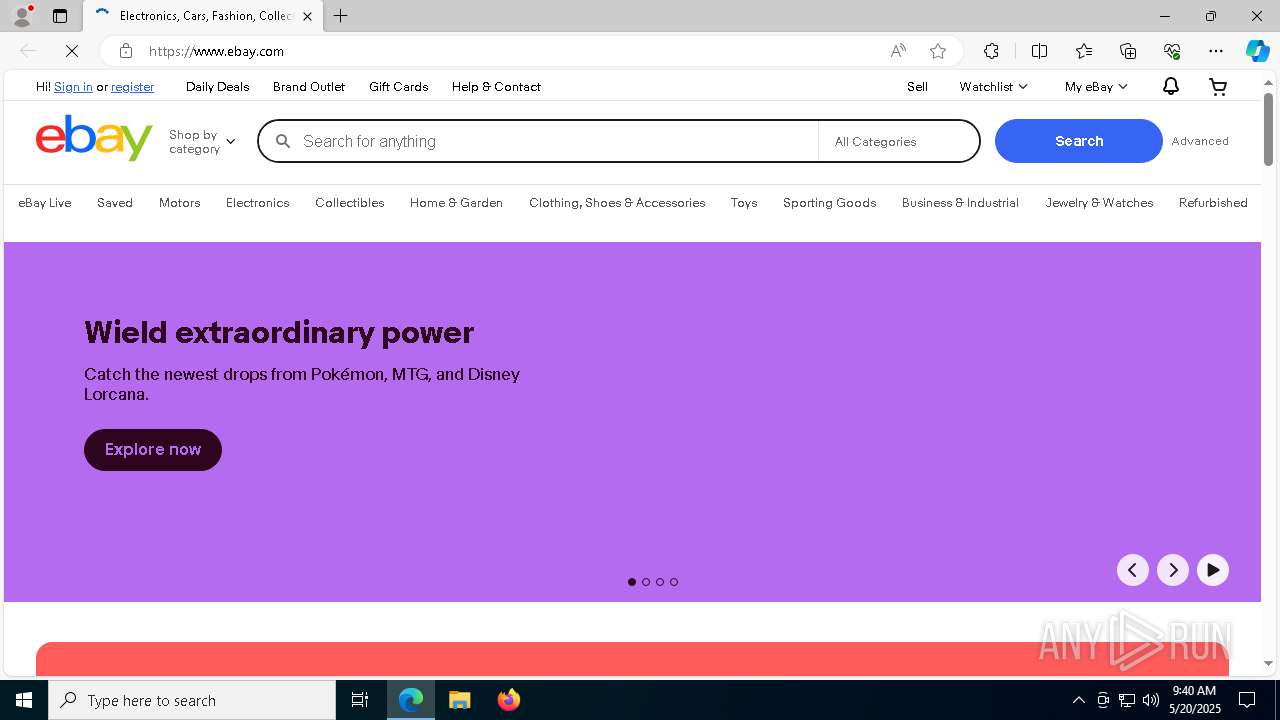Viewport: 1280px width, 720px height.
Task: Open Task View on taskbar
Action: (x=360, y=700)
